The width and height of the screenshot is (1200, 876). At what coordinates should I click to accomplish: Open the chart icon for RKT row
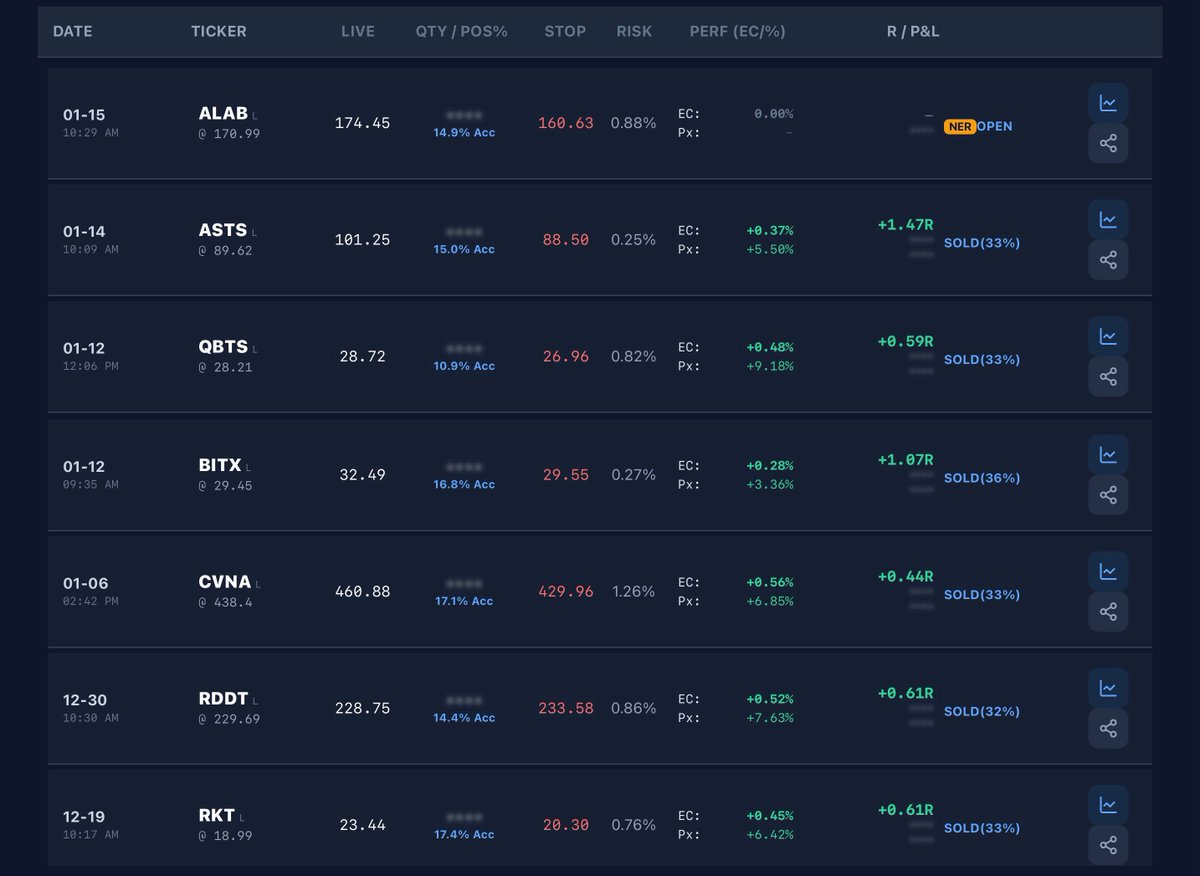[1108, 805]
